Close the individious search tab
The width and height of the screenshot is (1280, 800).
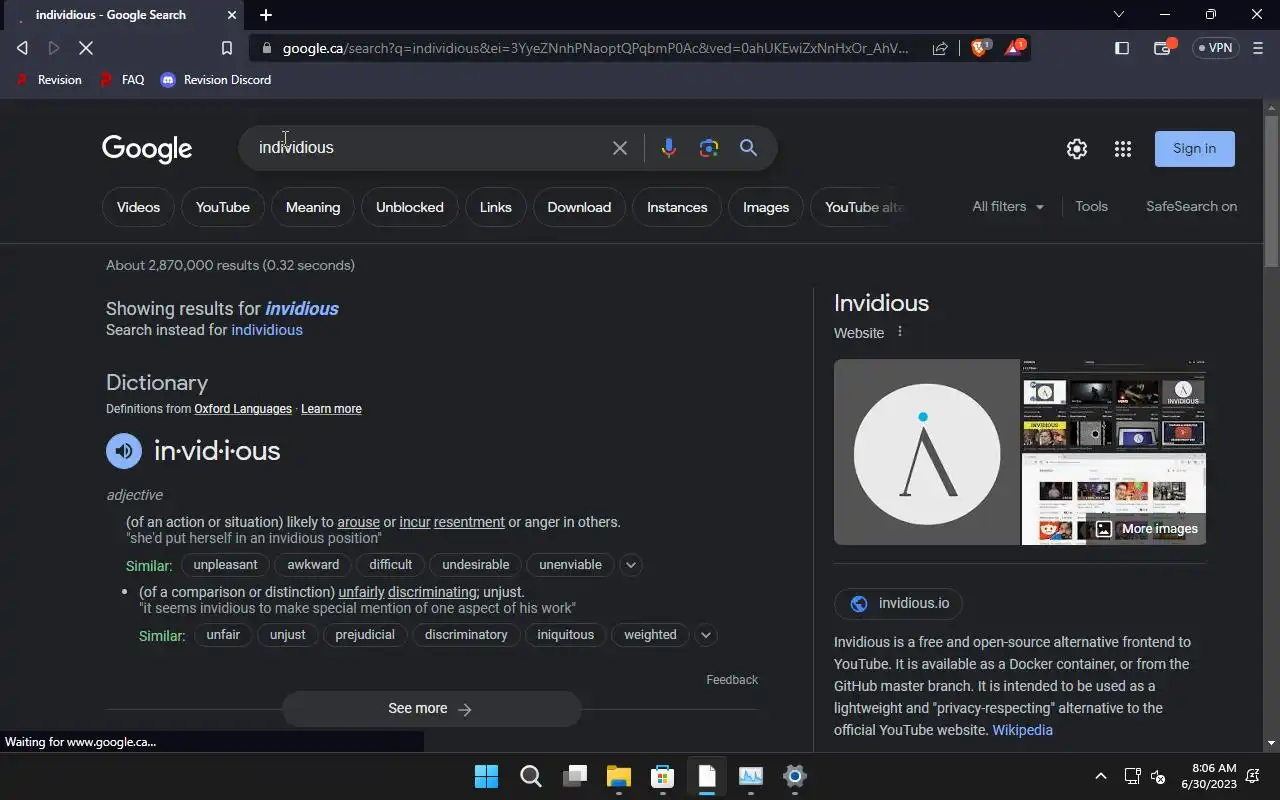(232, 15)
